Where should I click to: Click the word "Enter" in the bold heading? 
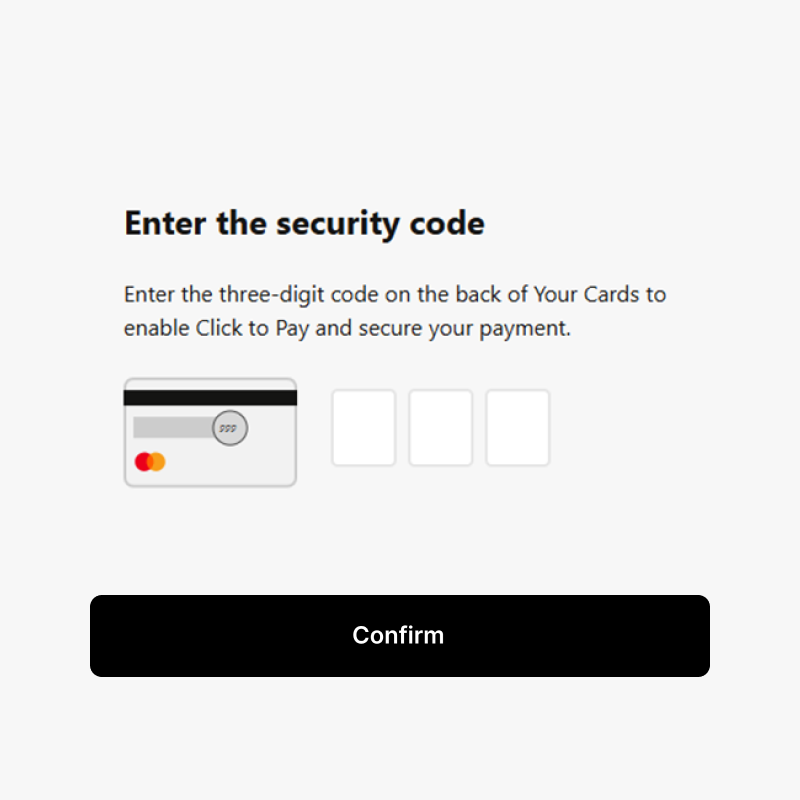[x=166, y=223]
